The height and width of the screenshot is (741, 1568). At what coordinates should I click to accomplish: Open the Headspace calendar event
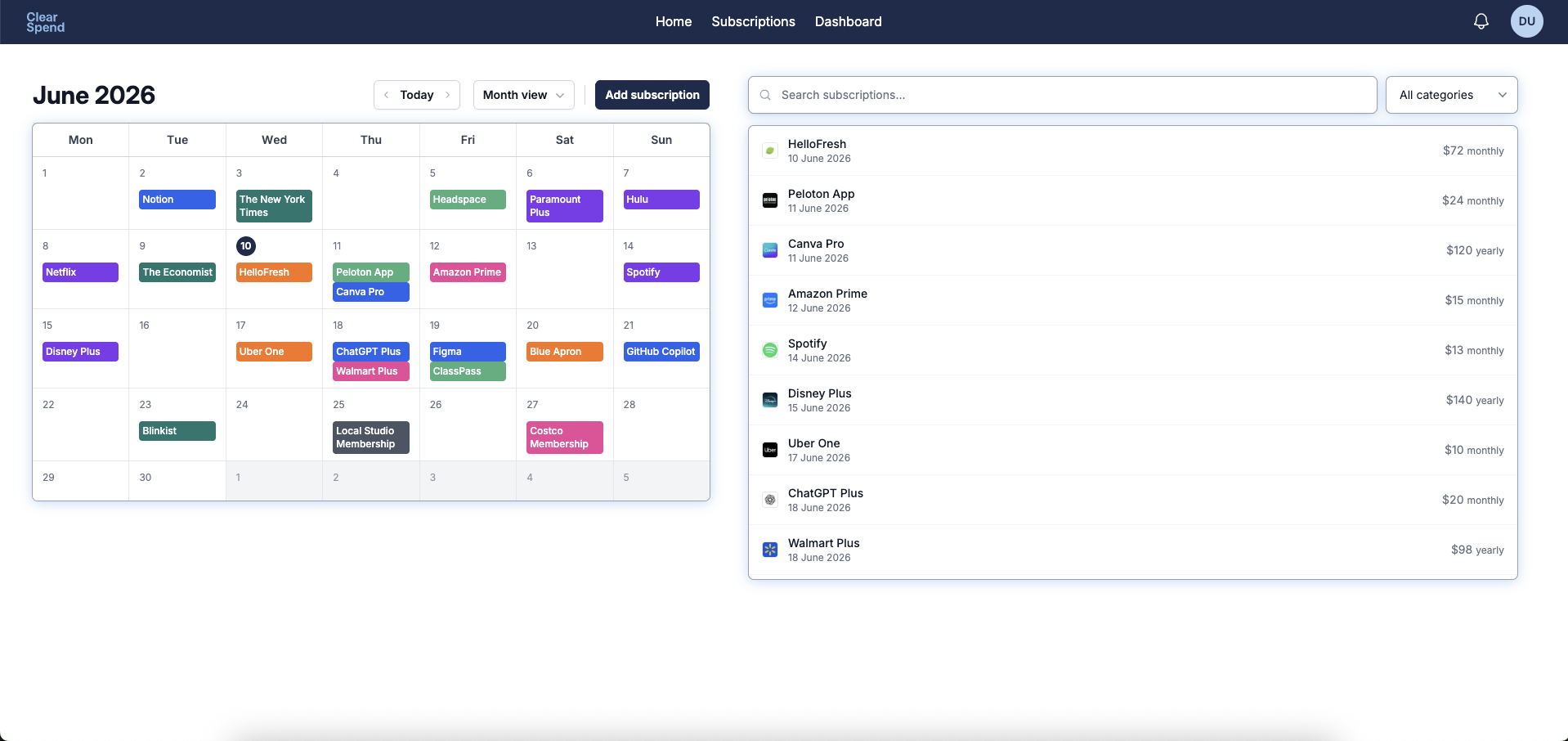468,200
